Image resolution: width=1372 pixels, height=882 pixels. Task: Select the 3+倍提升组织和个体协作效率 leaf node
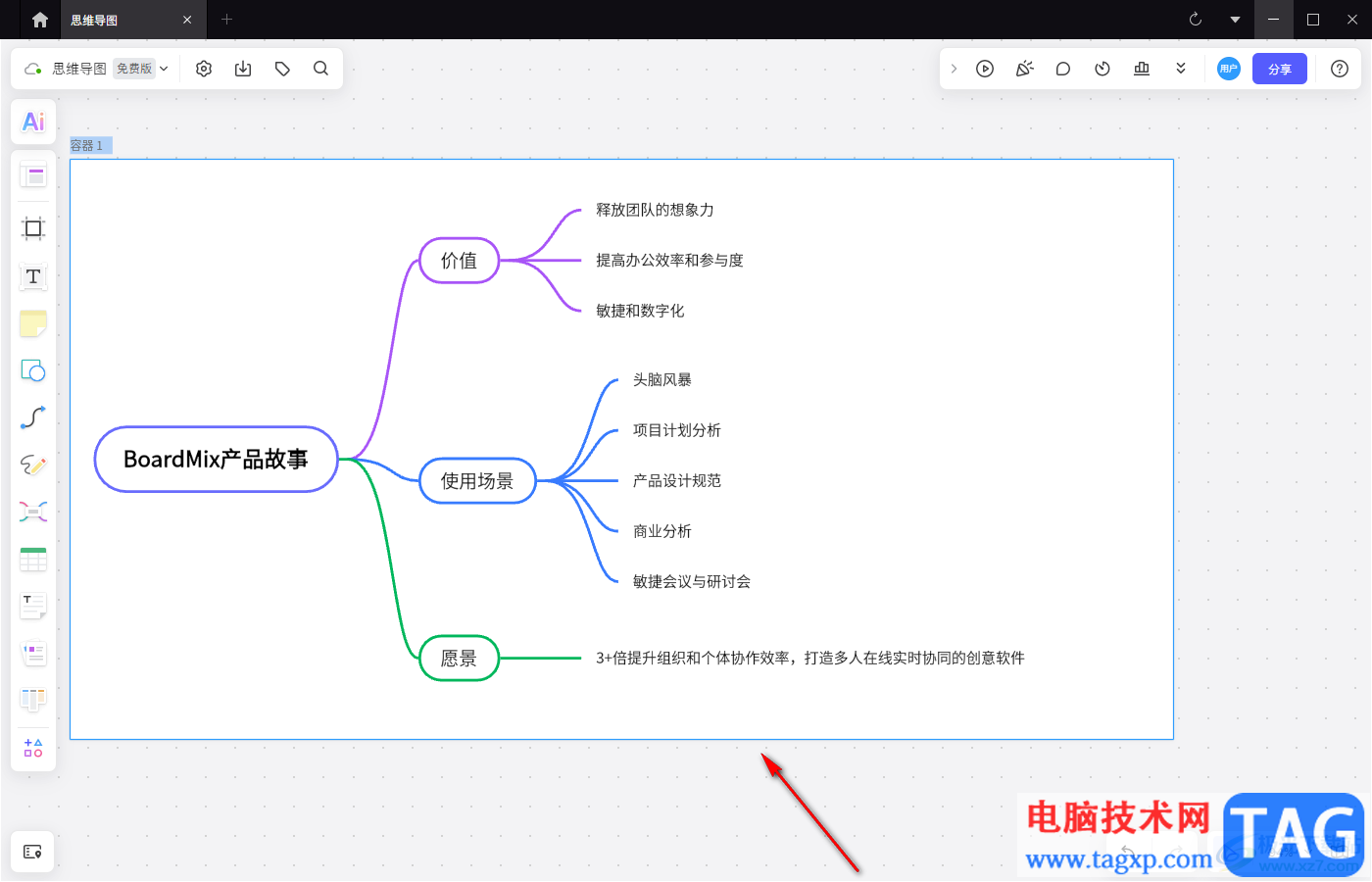coord(810,659)
